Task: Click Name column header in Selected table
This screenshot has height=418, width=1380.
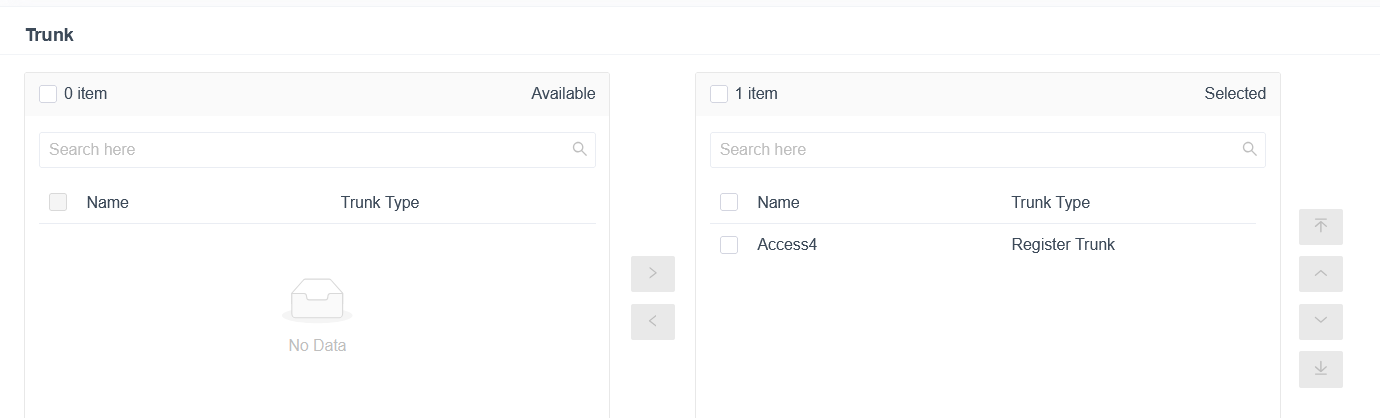Action: click(x=778, y=202)
